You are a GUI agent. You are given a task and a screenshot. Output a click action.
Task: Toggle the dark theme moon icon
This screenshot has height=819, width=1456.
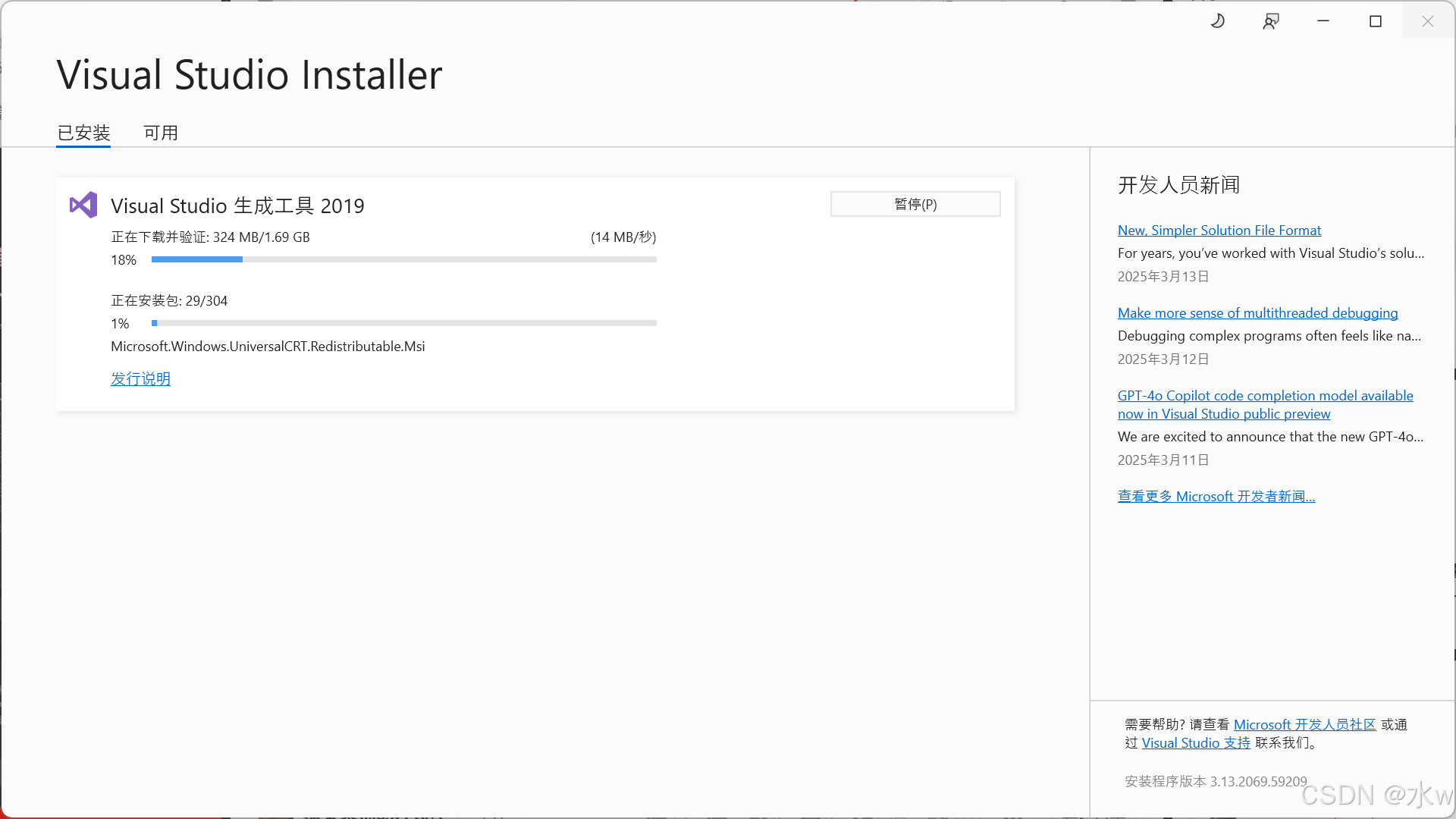click(1218, 21)
